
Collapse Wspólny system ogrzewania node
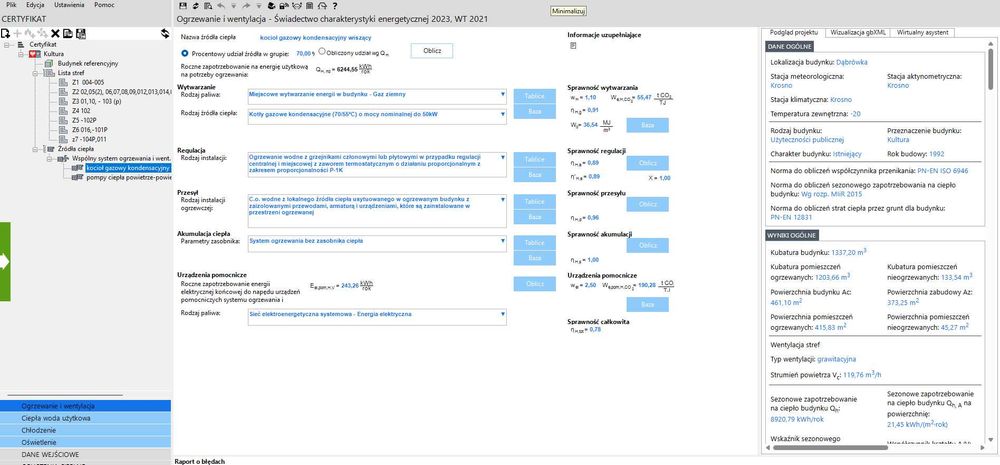49,158
